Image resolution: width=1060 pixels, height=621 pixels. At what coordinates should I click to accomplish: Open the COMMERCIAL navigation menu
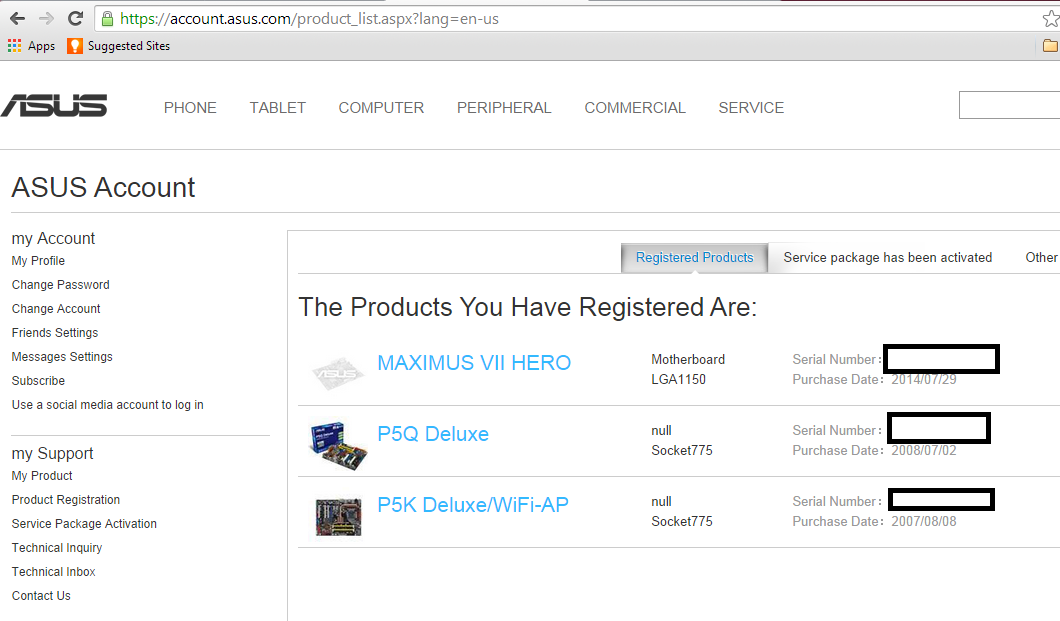pyautogui.click(x=635, y=108)
